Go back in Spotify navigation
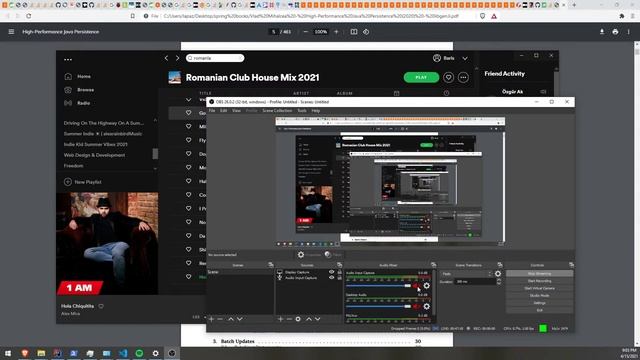The height and width of the screenshot is (360, 640). [x=167, y=58]
